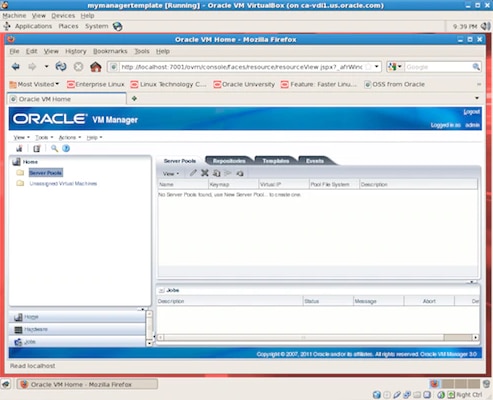Screen dimensions: 493x400
Task: Click the last icon in table toolbar
Action: point(240,173)
